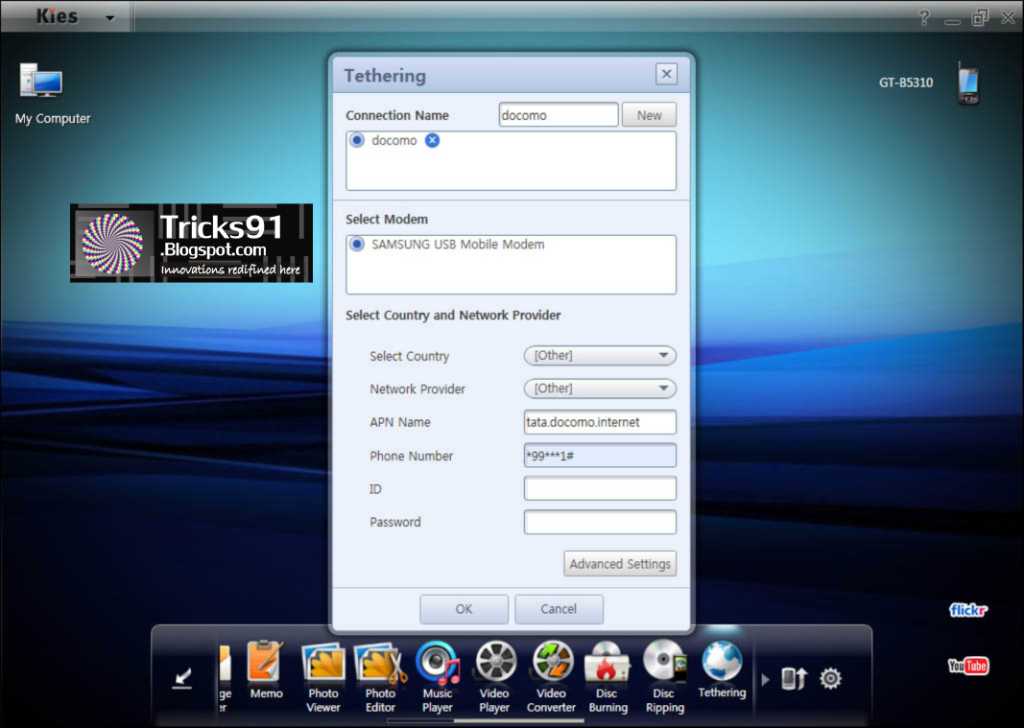Confirm with the OK button

click(x=464, y=609)
